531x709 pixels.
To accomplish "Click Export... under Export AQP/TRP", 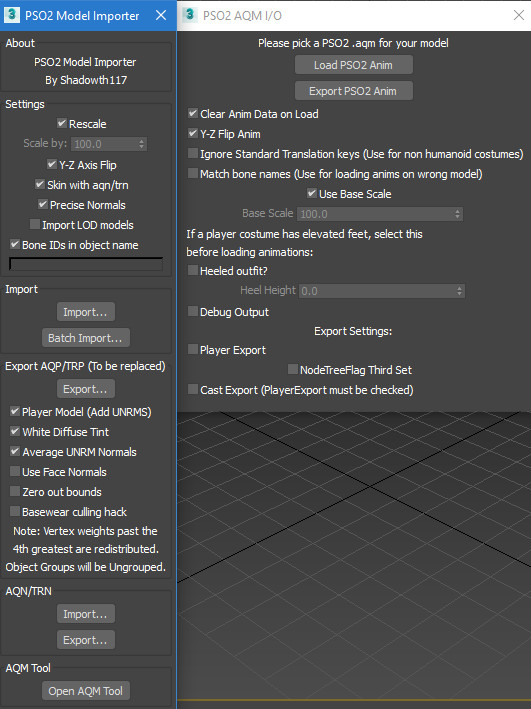I will coord(86,389).
